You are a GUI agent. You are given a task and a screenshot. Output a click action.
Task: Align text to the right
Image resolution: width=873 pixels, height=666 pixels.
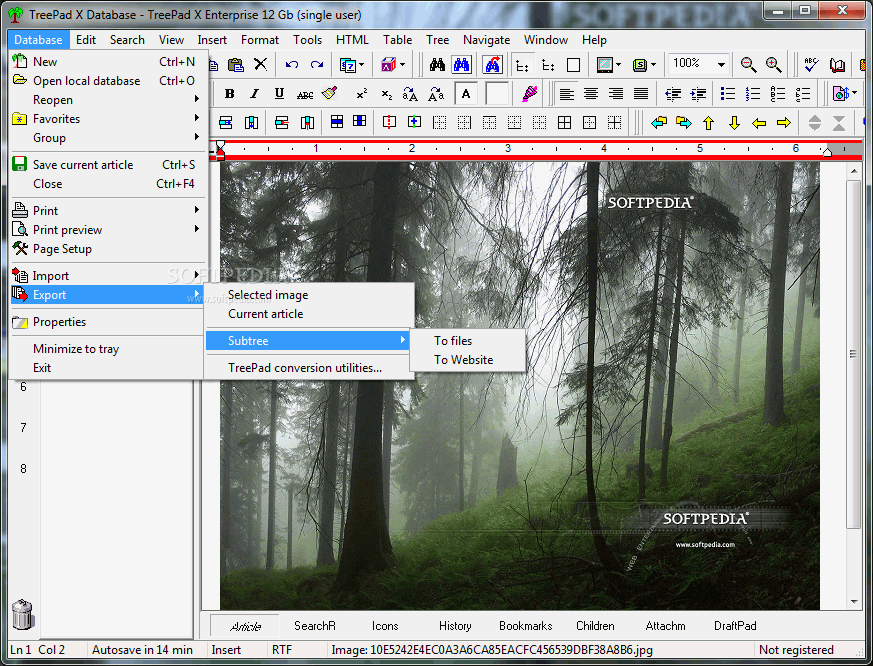(x=616, y=94)
